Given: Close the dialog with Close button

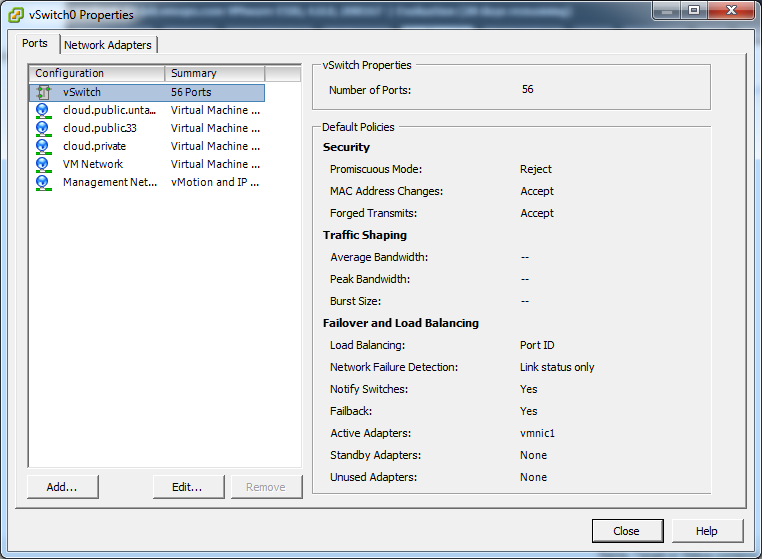Looking at the screenshot, I should pyautogui.click(x=627, y=531).
